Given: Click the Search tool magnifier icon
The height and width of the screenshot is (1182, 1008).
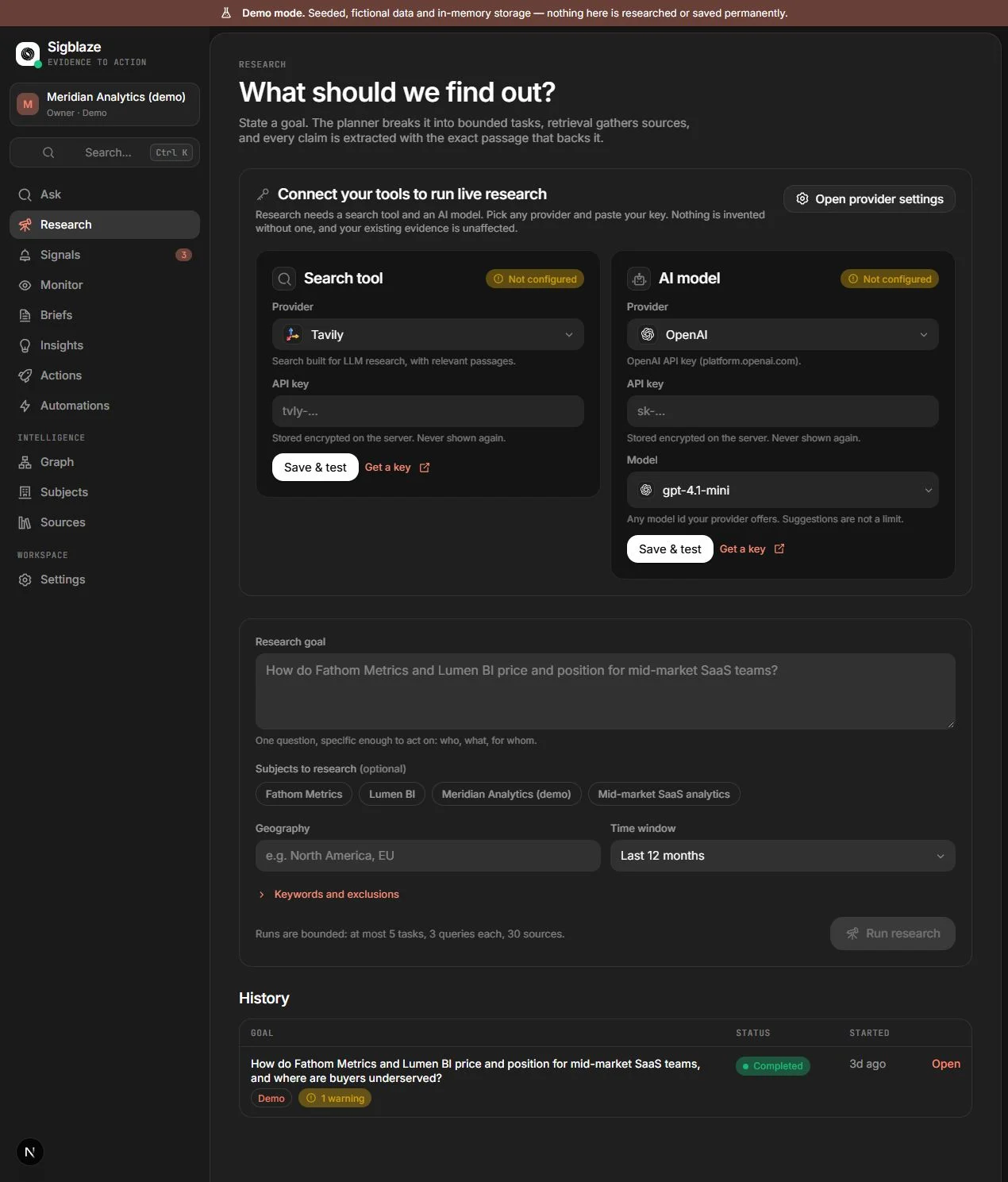Looking at the screenshot, I should pos(284,279).
